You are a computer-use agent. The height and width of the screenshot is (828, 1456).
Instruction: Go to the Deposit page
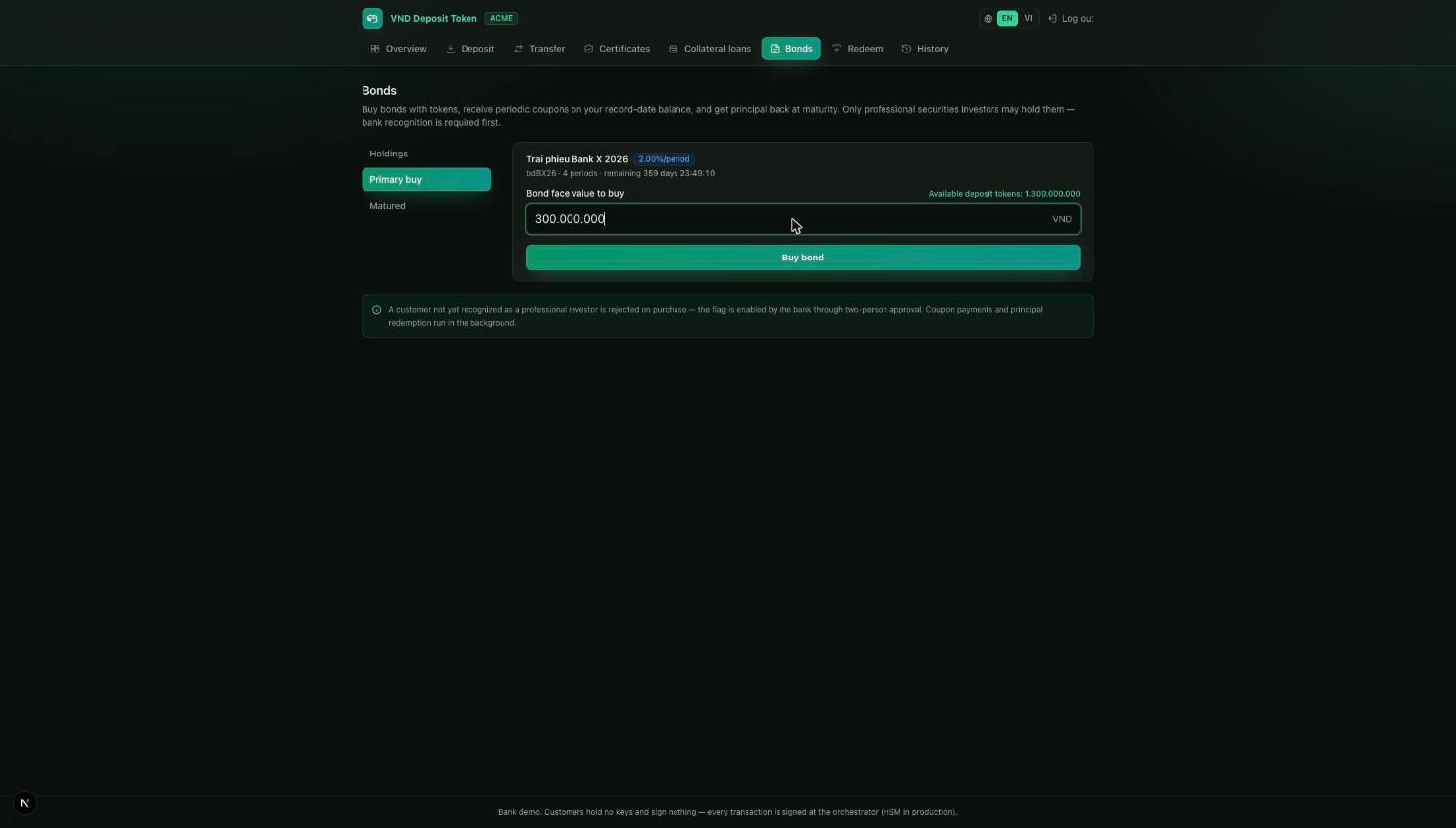click(x=470, y=49)
